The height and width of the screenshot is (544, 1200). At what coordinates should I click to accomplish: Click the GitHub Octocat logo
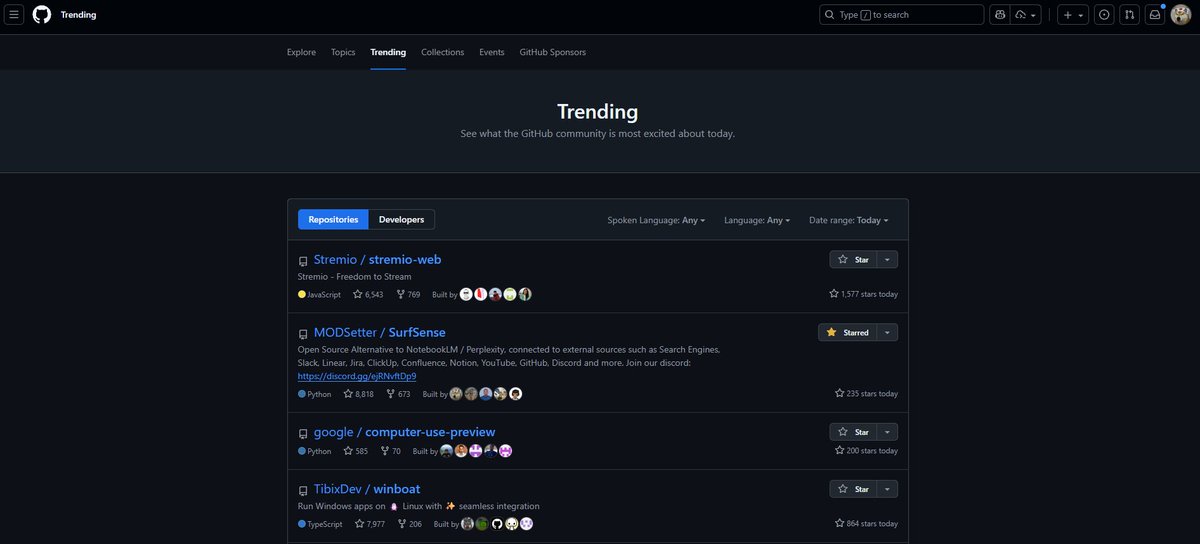(x=42, y=15)
